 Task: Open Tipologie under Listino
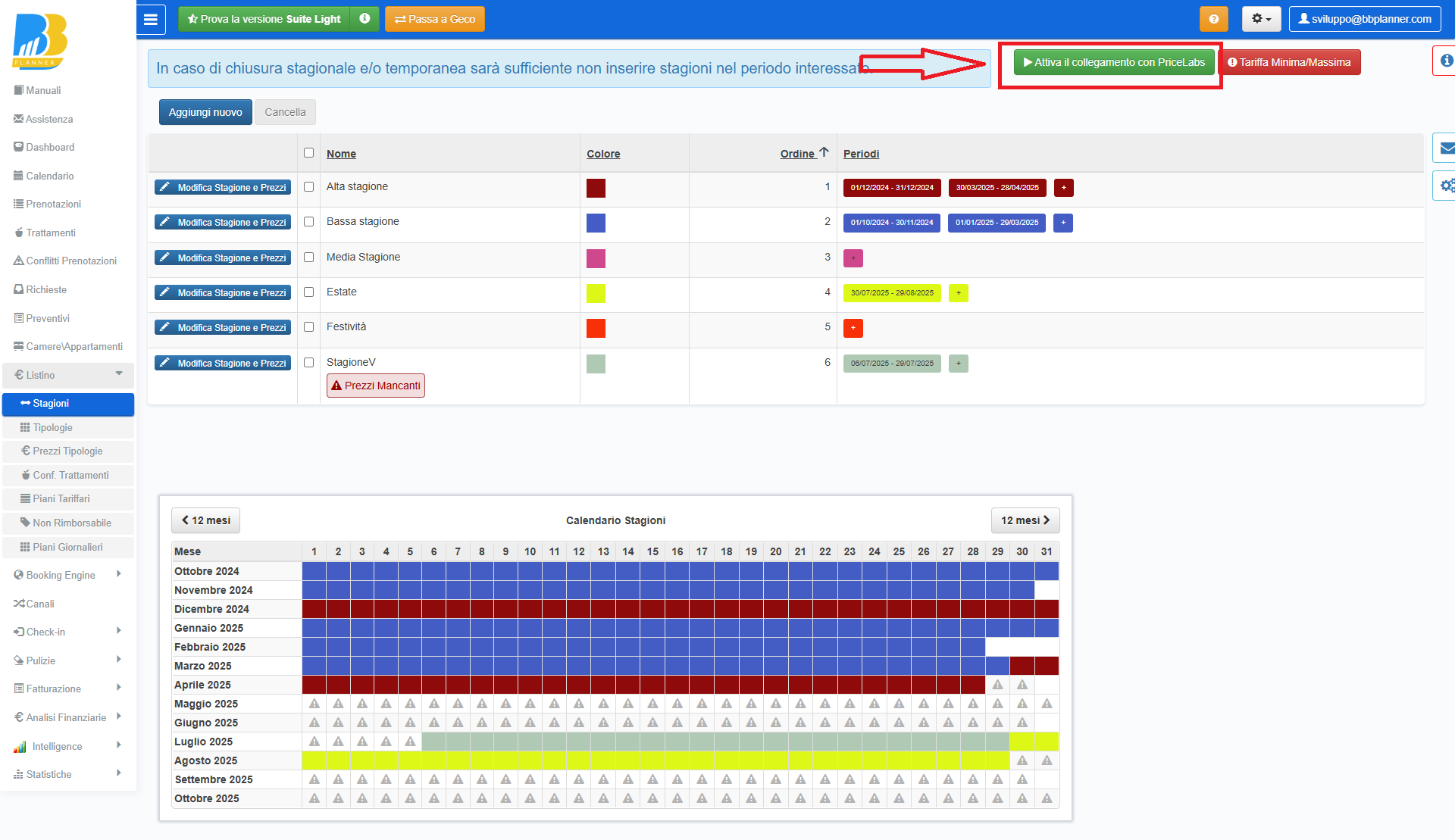[x=68, y=427]
